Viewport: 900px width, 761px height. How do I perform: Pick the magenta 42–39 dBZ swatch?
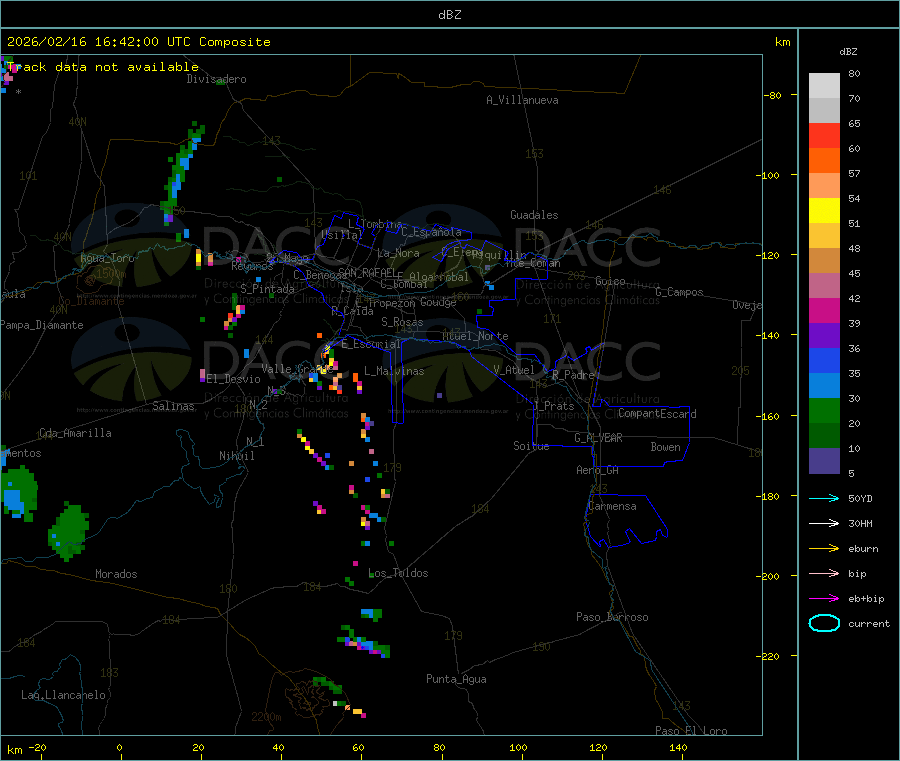point(824,310)
